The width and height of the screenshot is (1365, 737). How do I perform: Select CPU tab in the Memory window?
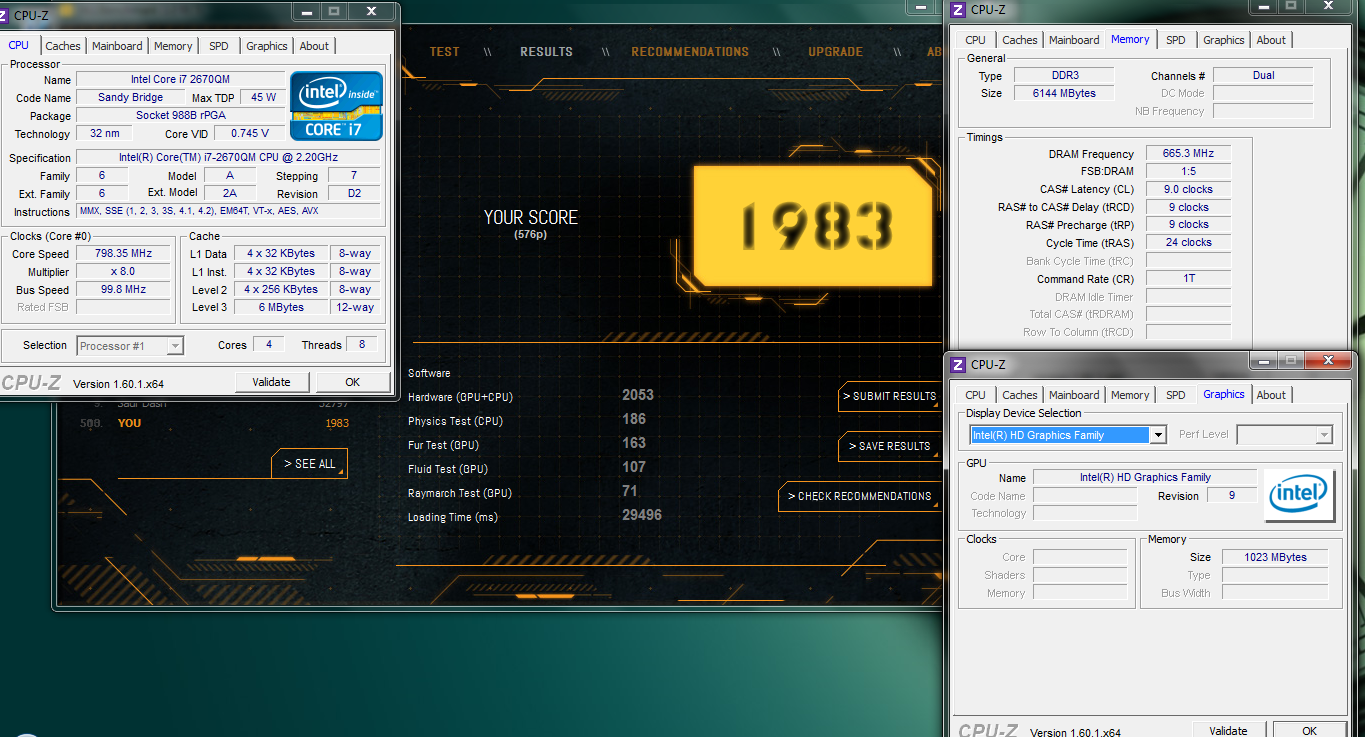point(976,40)
